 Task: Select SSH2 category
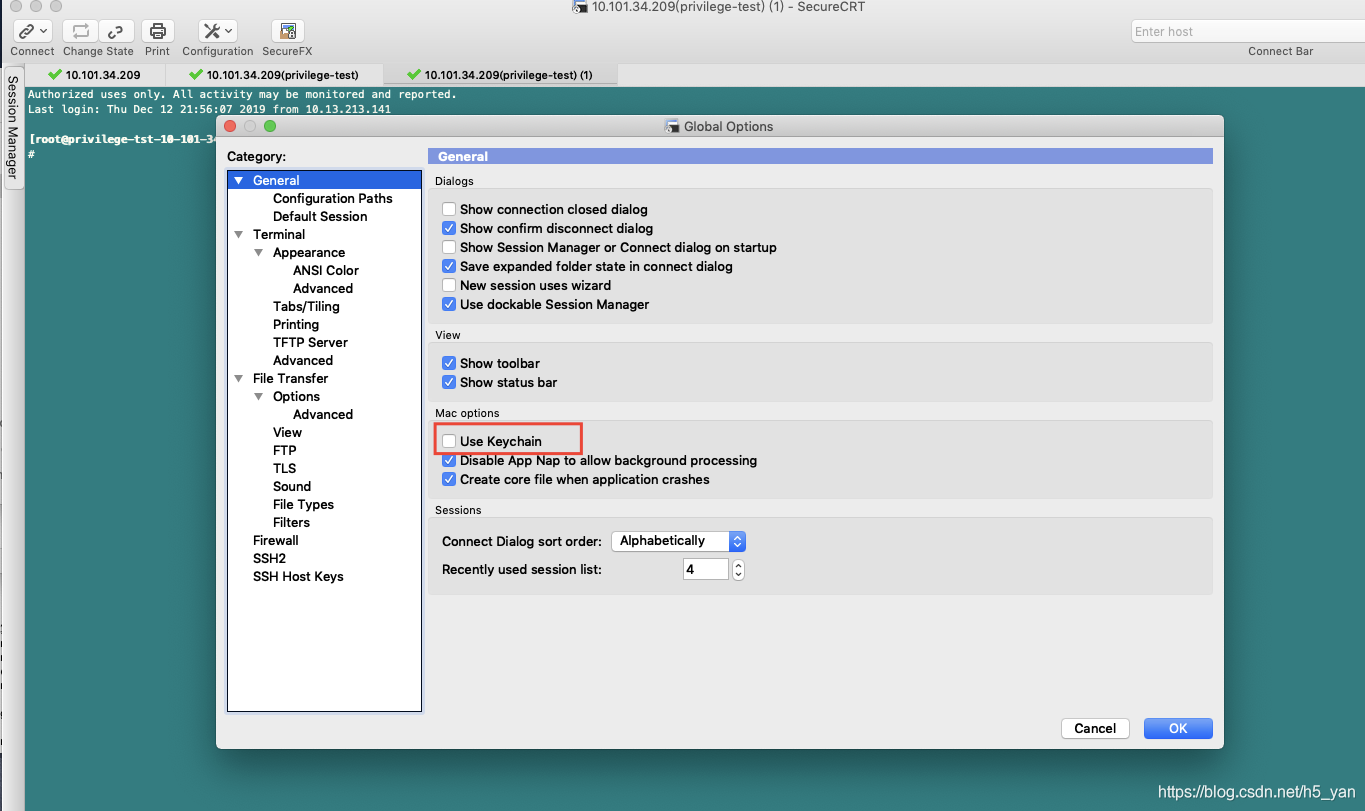coord(269,558)
